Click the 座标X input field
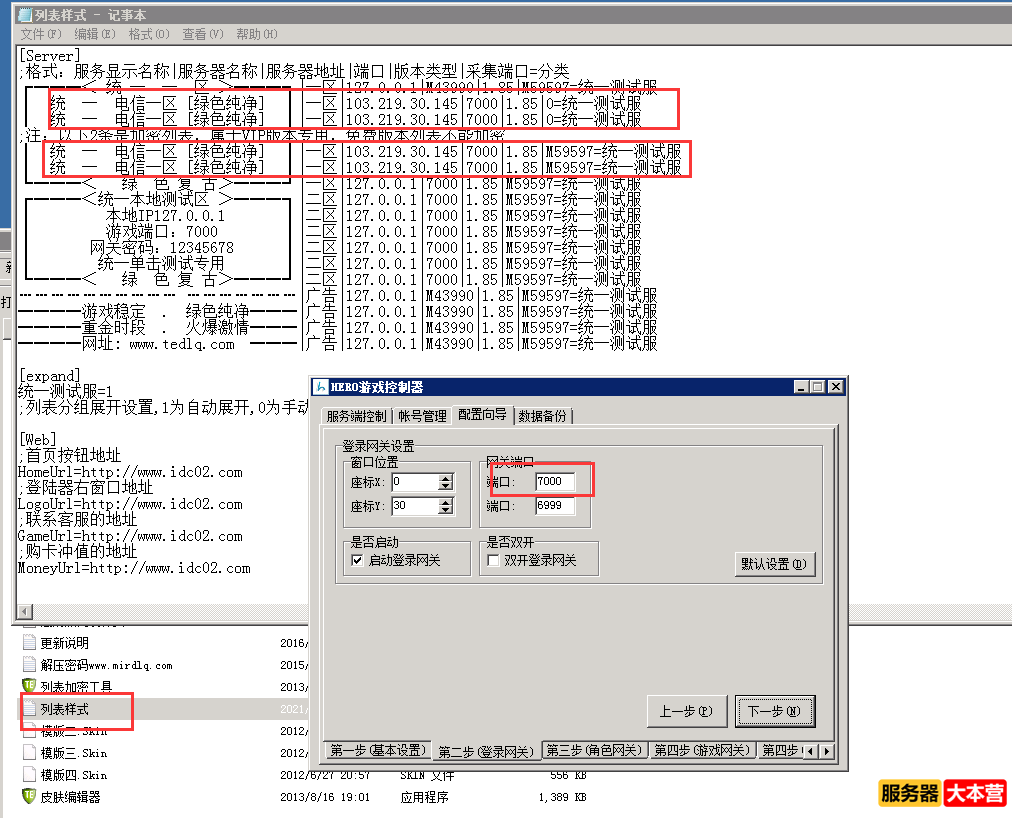Image resolution: width=1012 pixels, height=818 pixels. [415, 482]
